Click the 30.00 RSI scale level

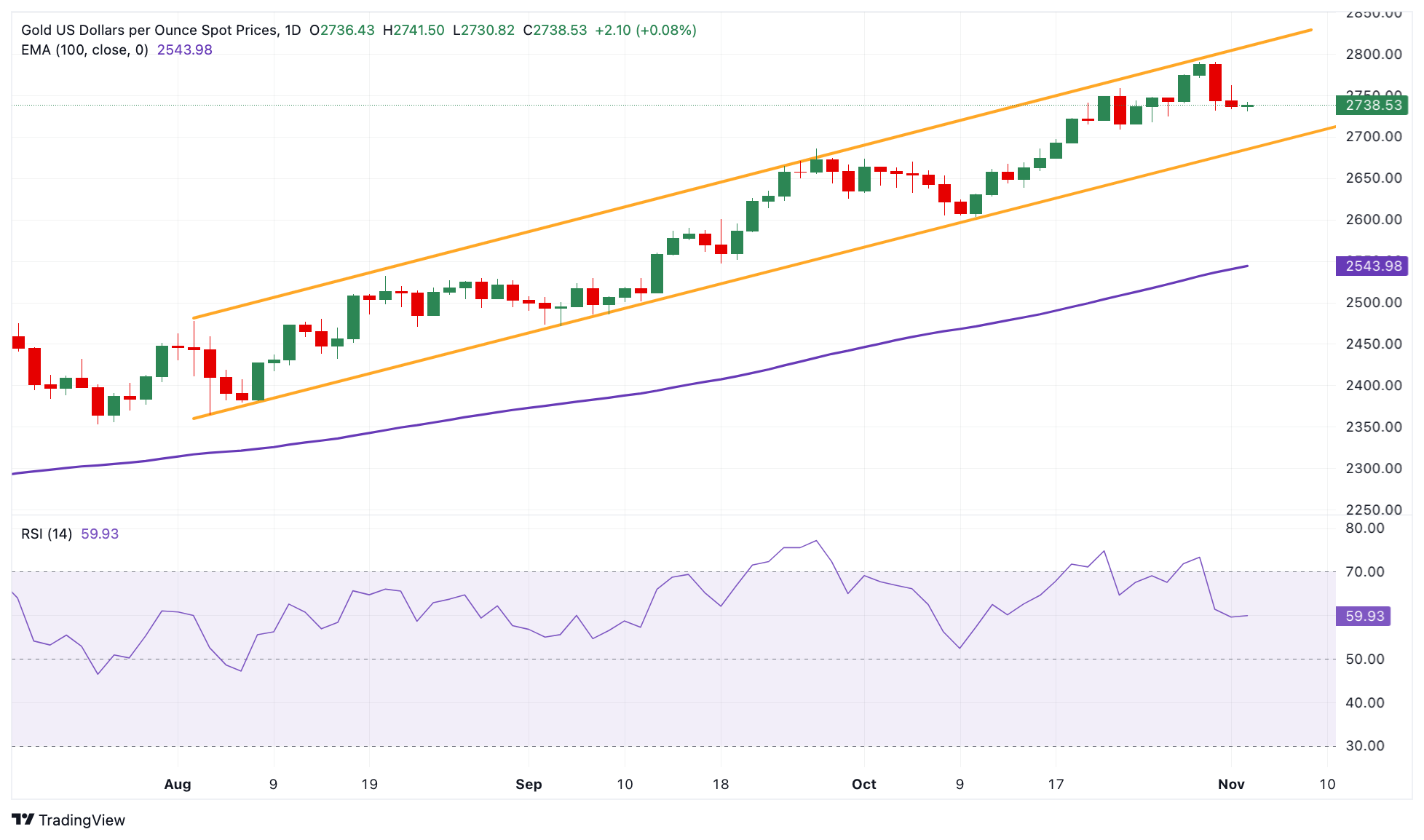click(1365, 746)
